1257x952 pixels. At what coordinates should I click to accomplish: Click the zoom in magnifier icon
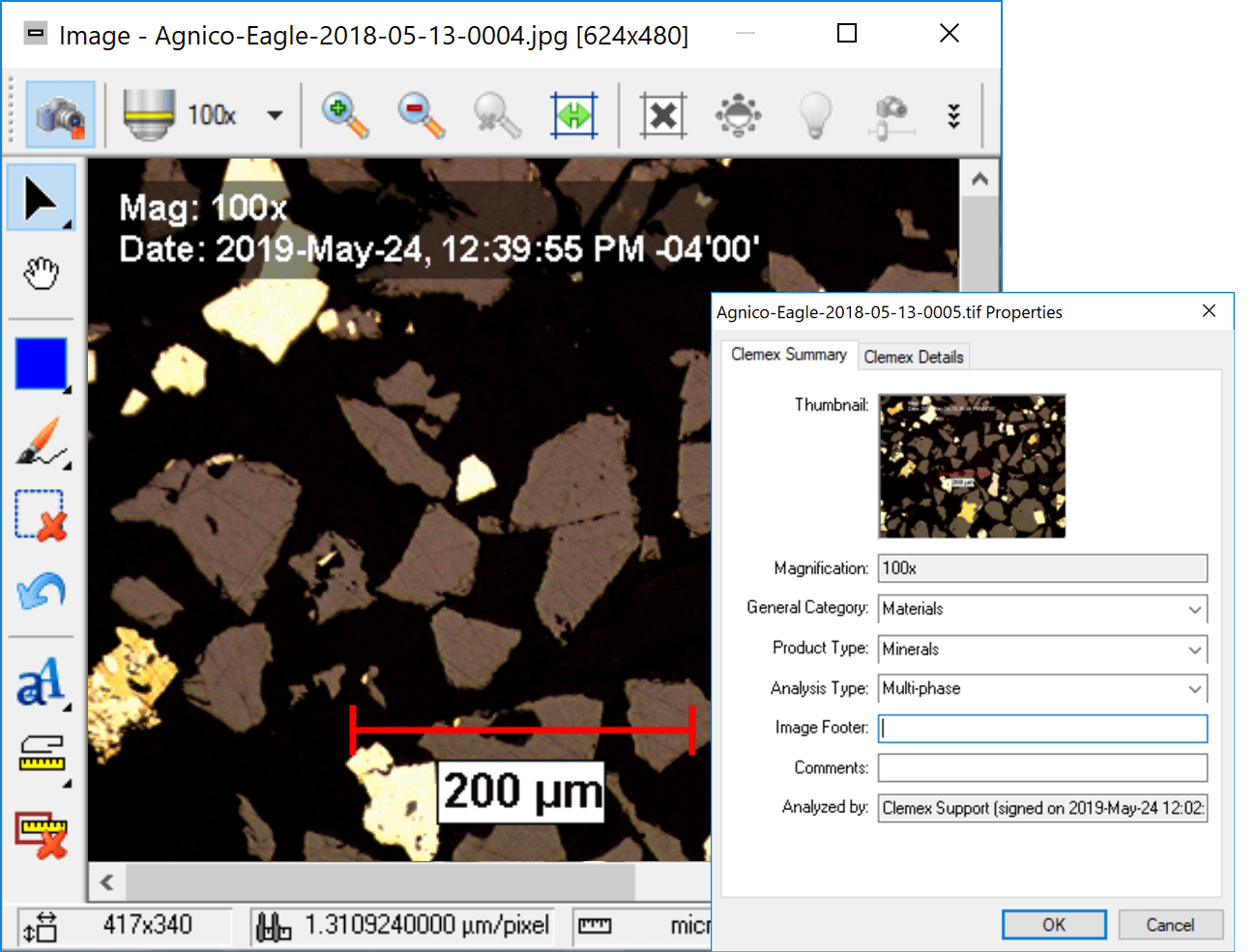(345, 116)
